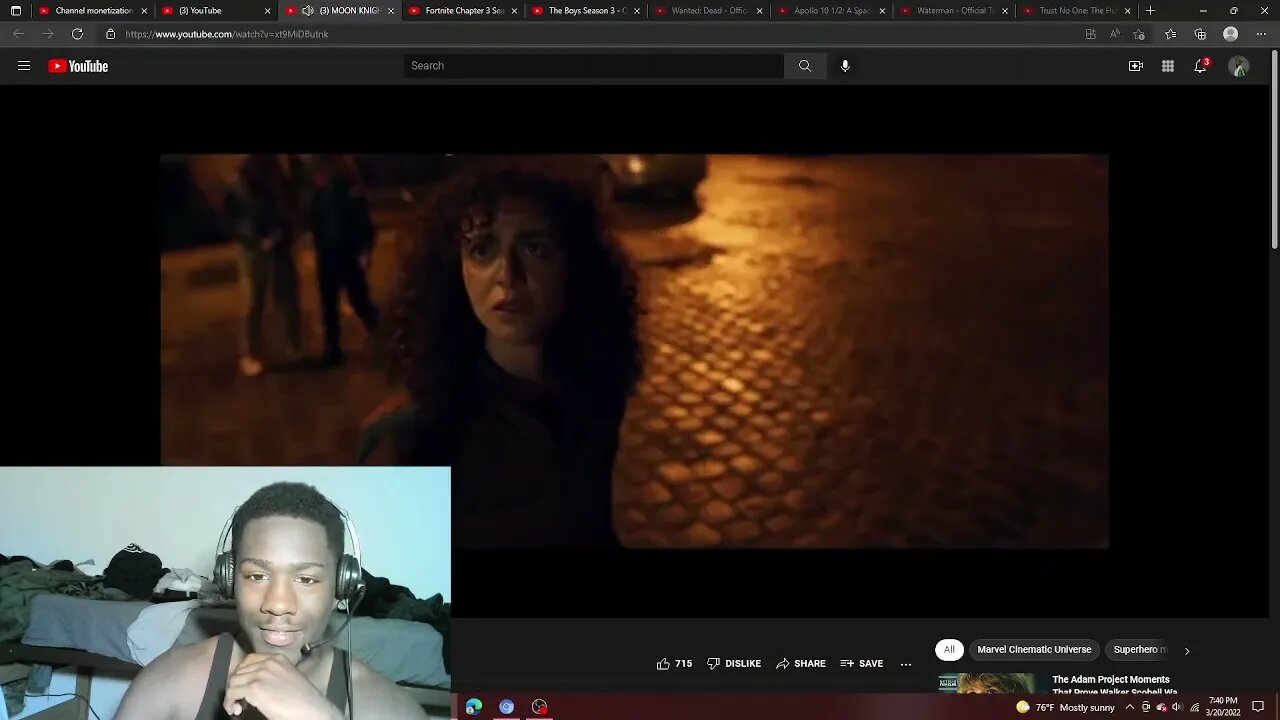Select the Marvel Cinematic Universe chip
Viewport: 1280px width, 720px height.
tap(1034, 650)
